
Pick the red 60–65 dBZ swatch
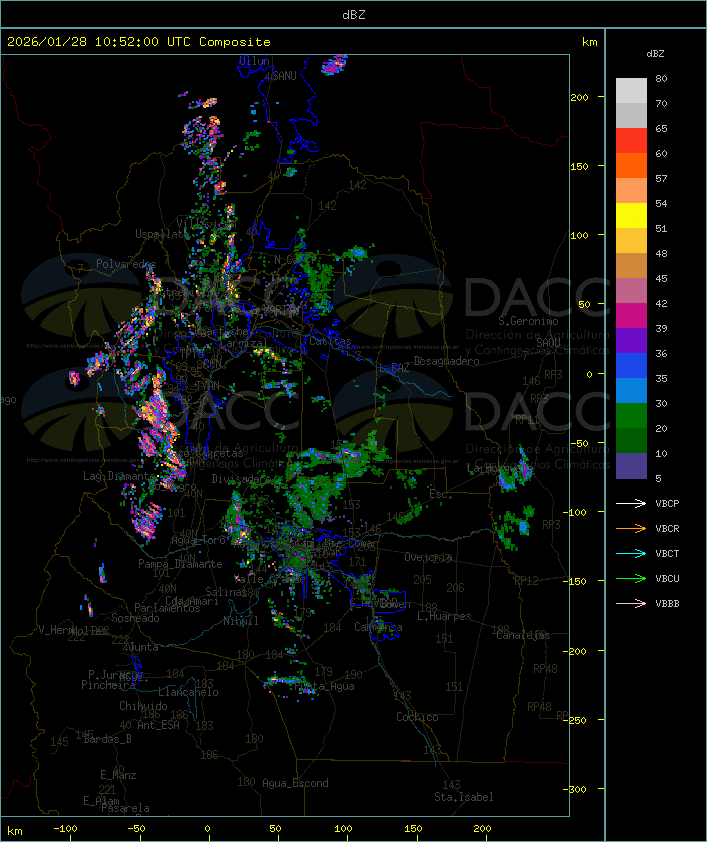point(631,141)
